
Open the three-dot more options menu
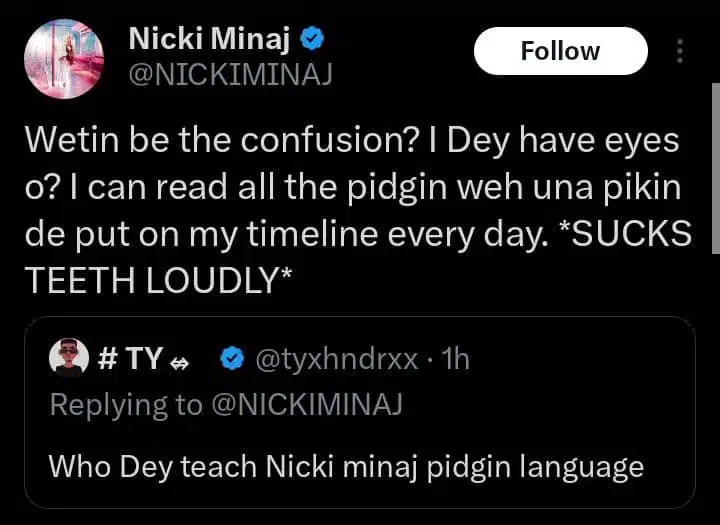680,52
